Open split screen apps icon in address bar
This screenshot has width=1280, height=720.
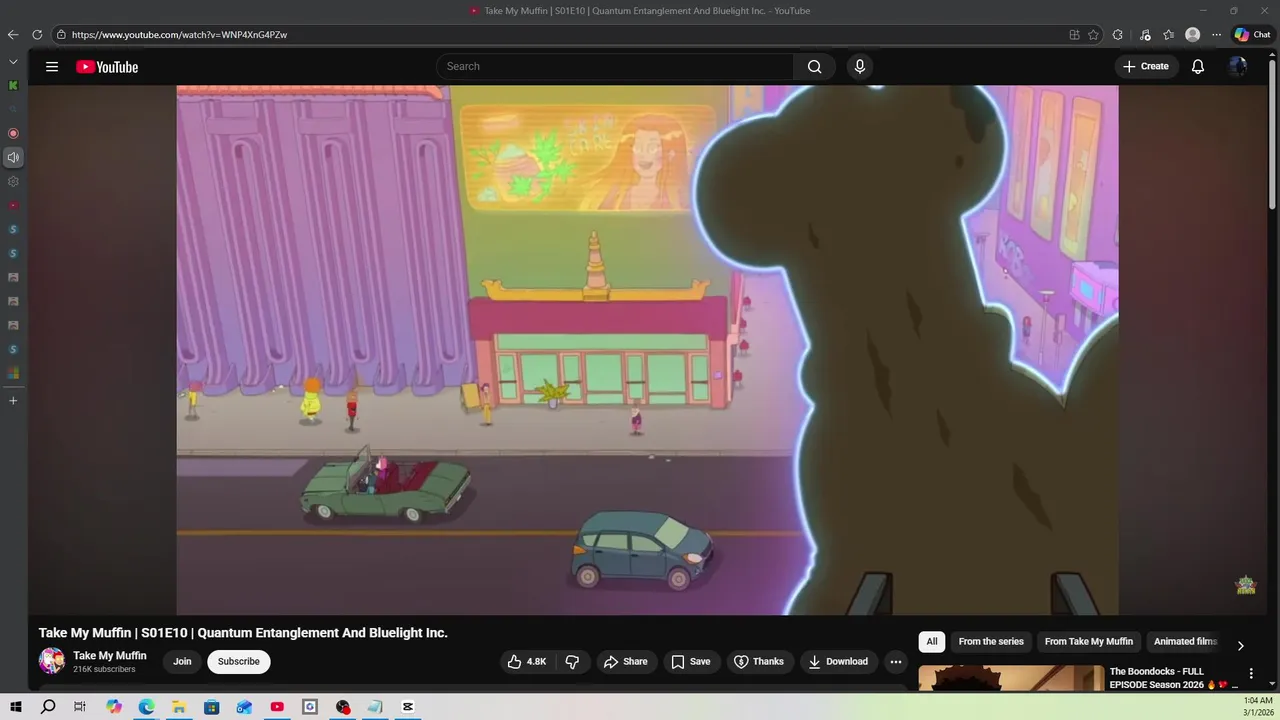(1074, 34)
